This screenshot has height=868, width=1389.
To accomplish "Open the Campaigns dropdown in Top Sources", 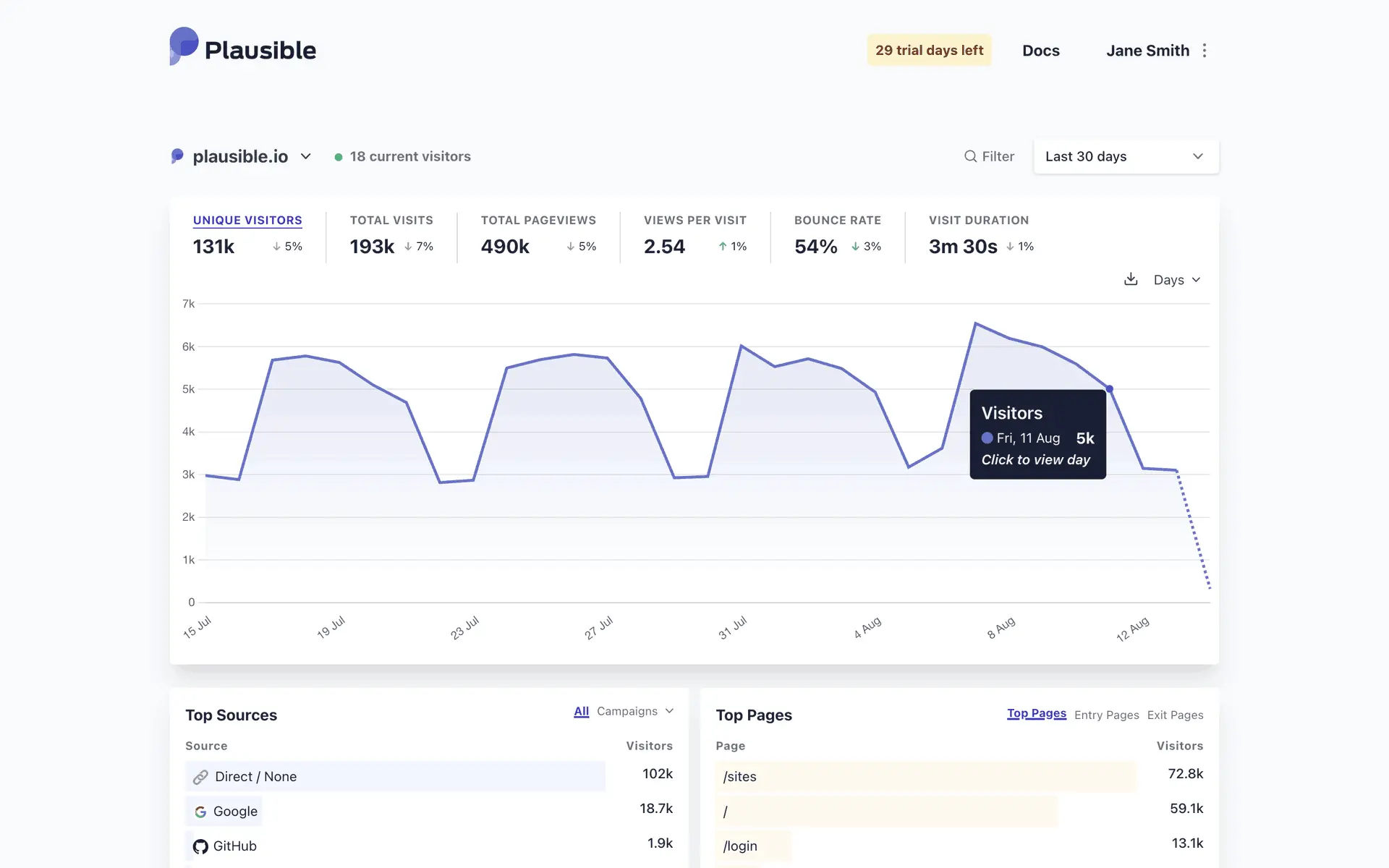I will pos(634,711).
